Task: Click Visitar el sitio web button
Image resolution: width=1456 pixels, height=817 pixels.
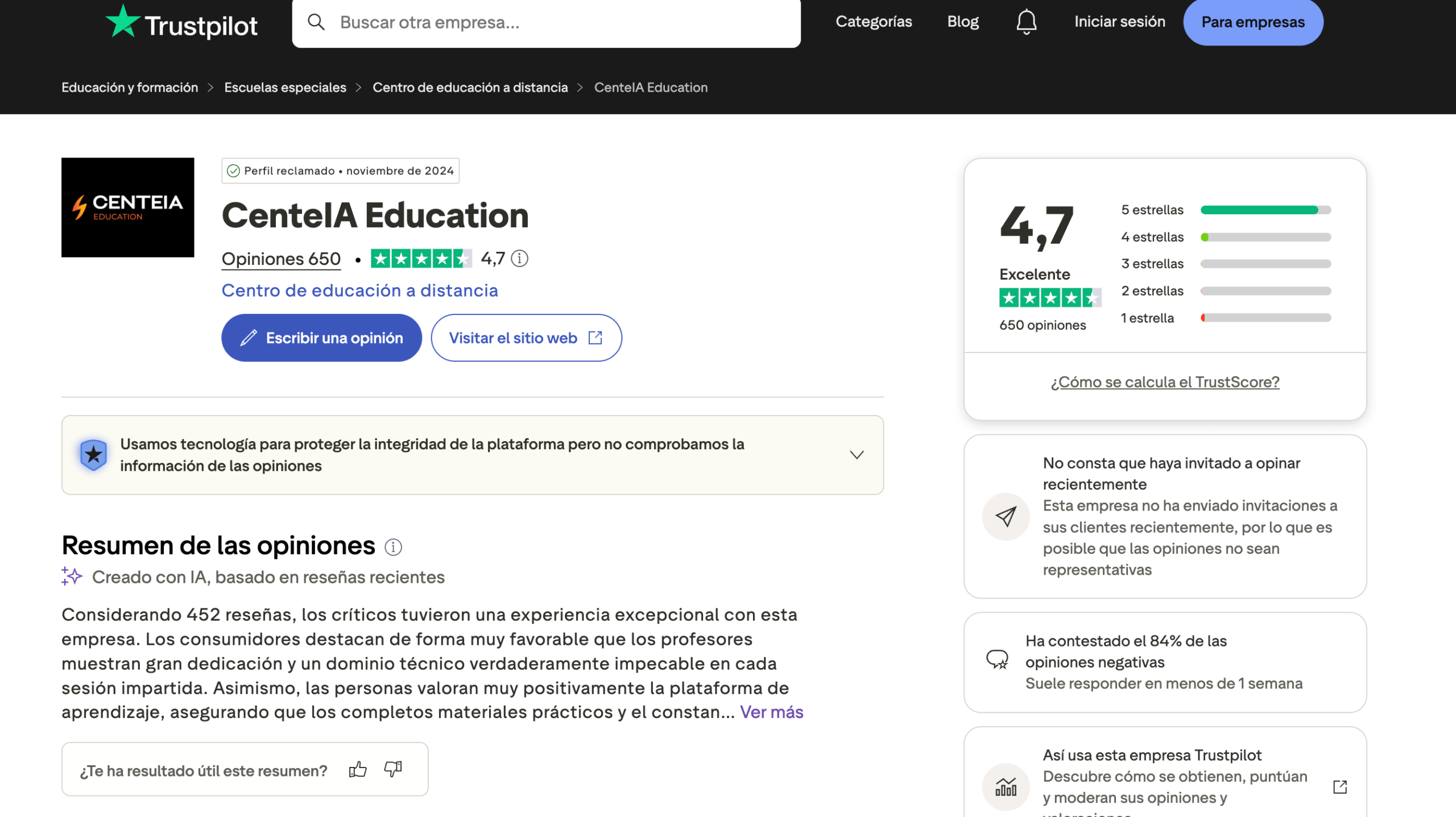Action: 526,338
